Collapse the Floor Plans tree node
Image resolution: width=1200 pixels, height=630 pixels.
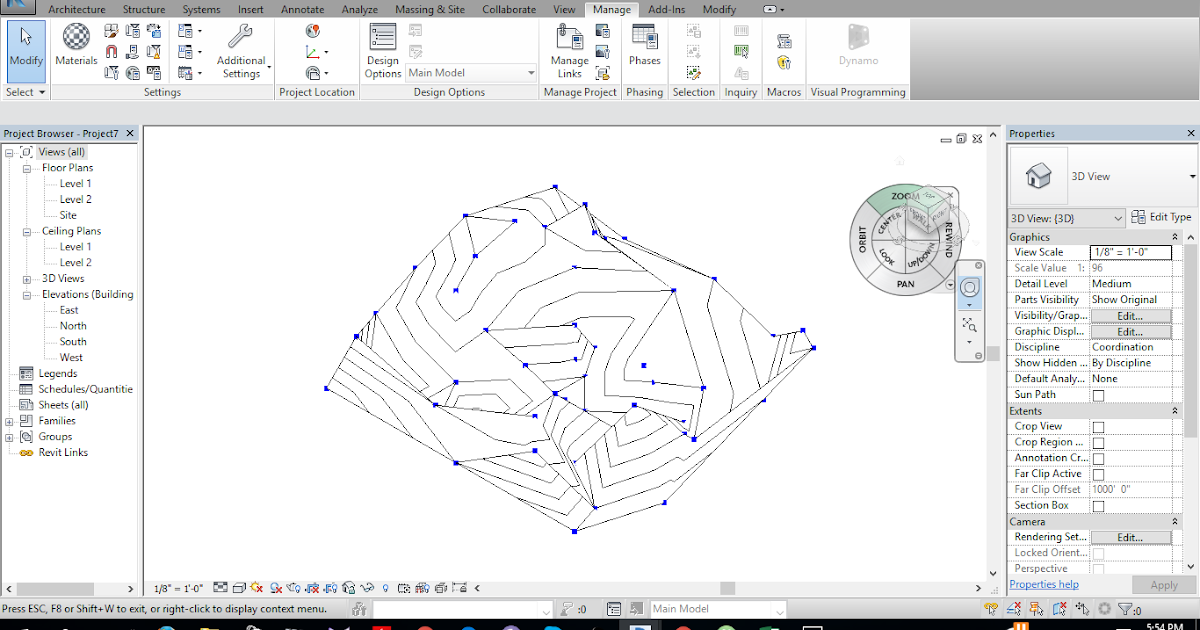26,167
